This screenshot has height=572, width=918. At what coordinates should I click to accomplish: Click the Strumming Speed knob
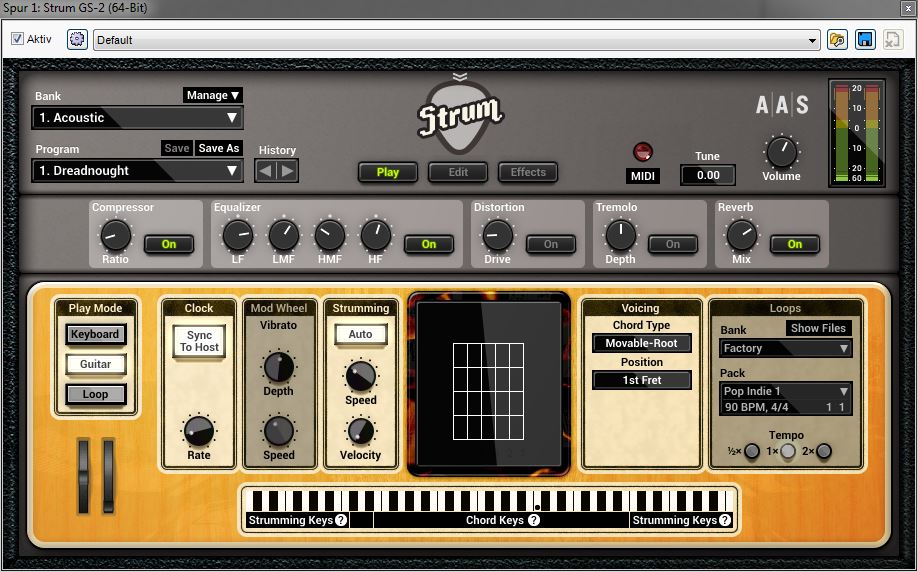click(x=361, y=376)
